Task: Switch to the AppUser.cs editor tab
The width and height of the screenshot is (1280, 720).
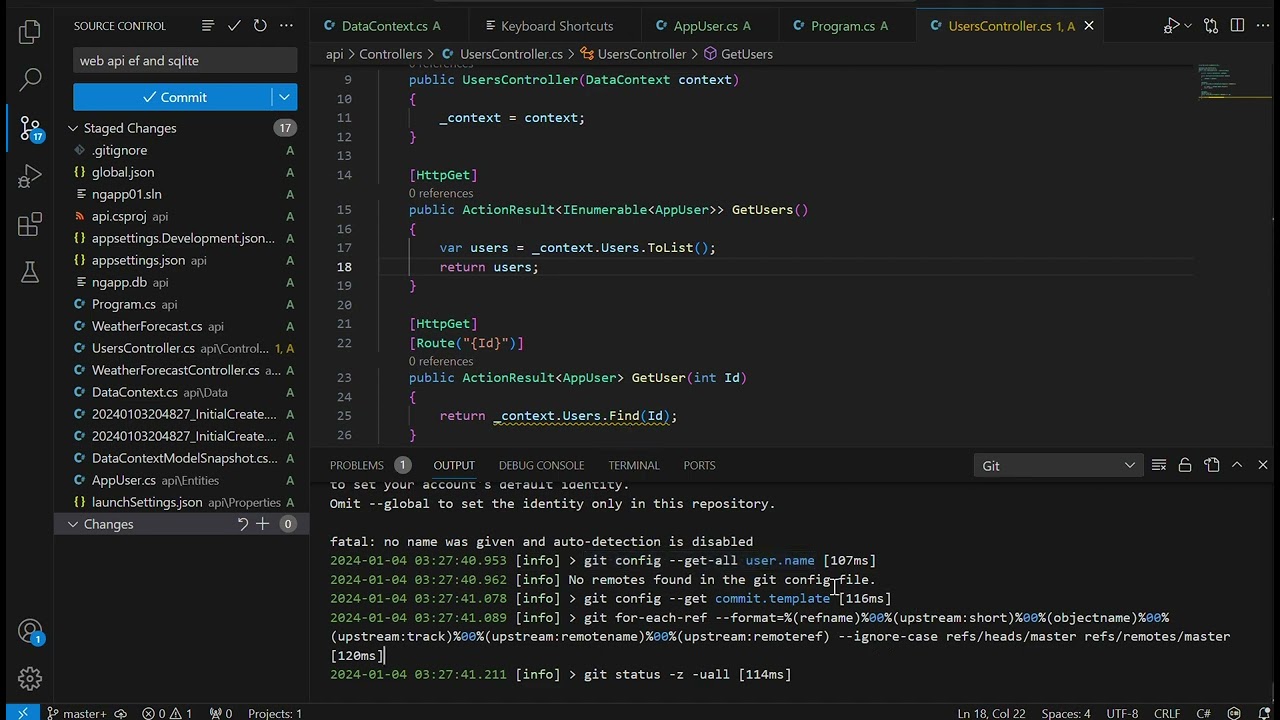Action: [x=703, y=26]
